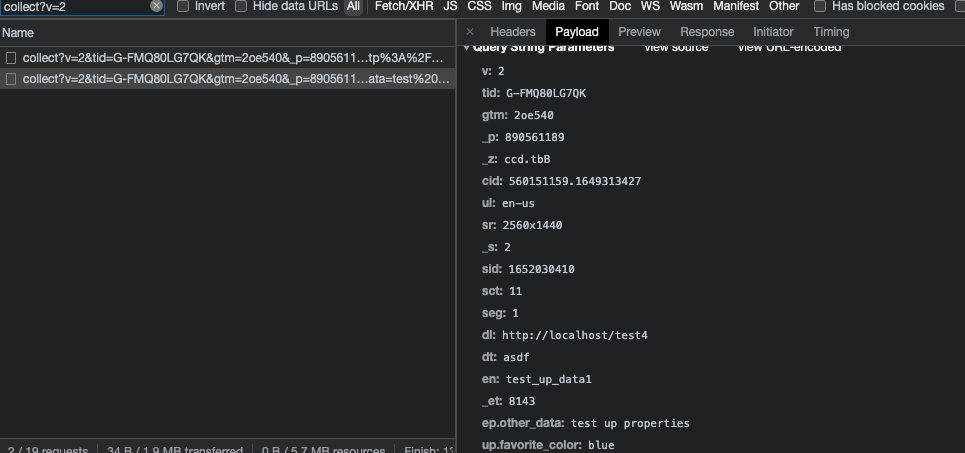Filter by JS resource type

(x=450, y=6)
